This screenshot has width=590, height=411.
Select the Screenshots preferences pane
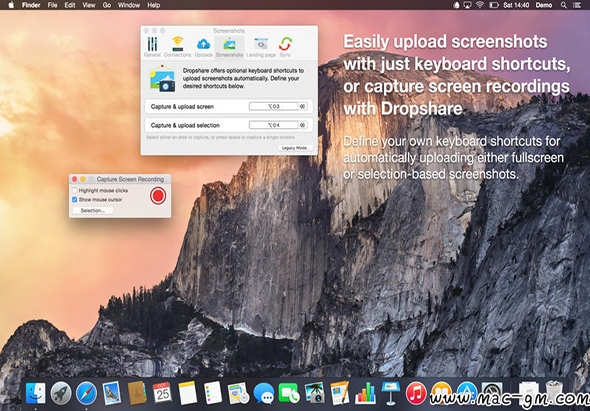(x=229, y=47)
